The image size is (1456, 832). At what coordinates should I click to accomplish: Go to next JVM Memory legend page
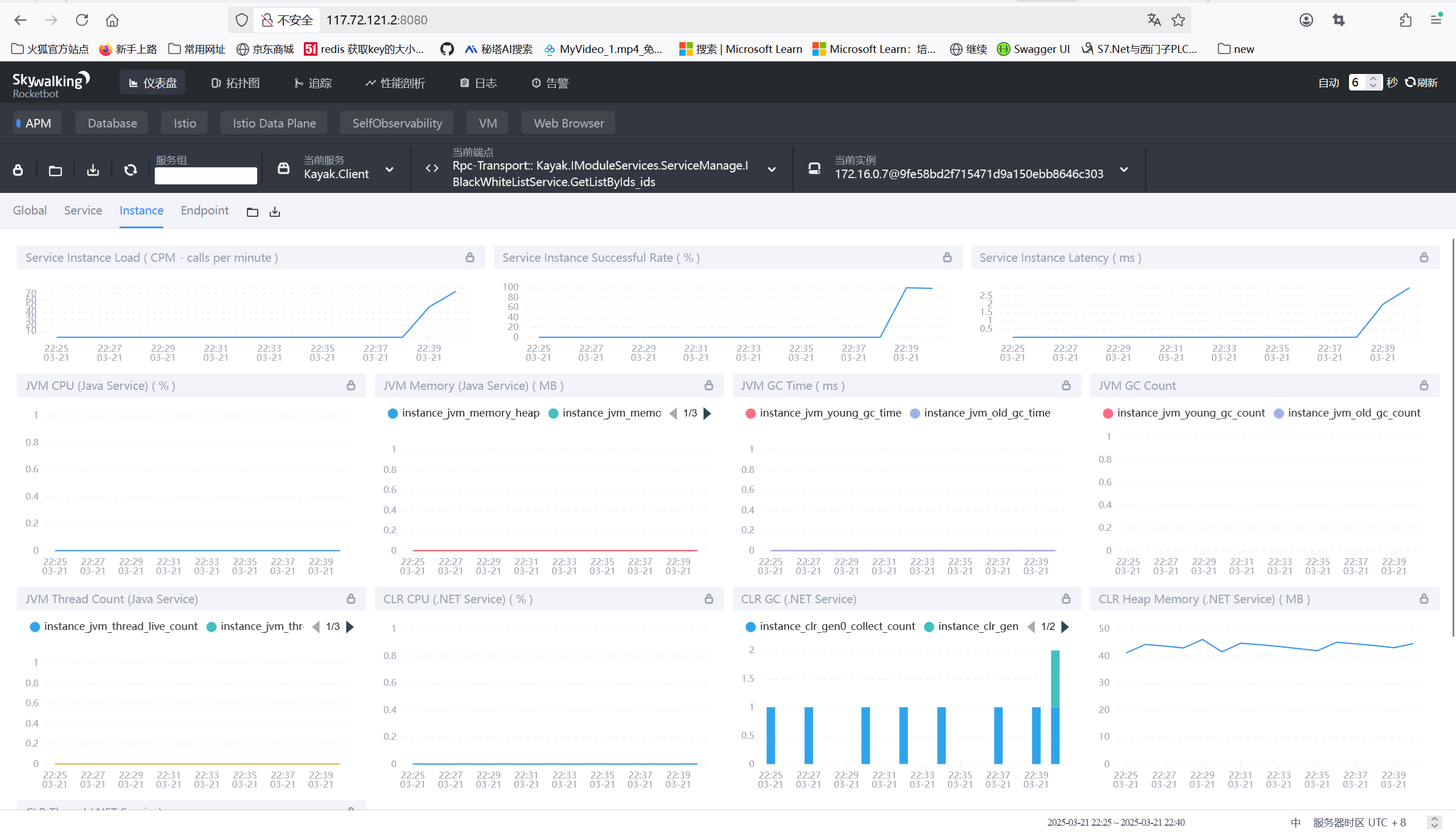click(x=707, y=413)
